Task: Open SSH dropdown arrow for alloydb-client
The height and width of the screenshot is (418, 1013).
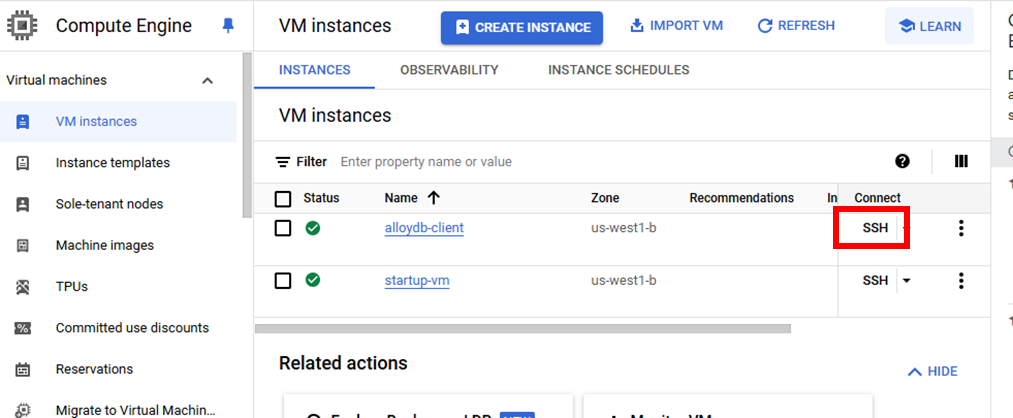Action: pyautogui.click(x=906, y=228)
